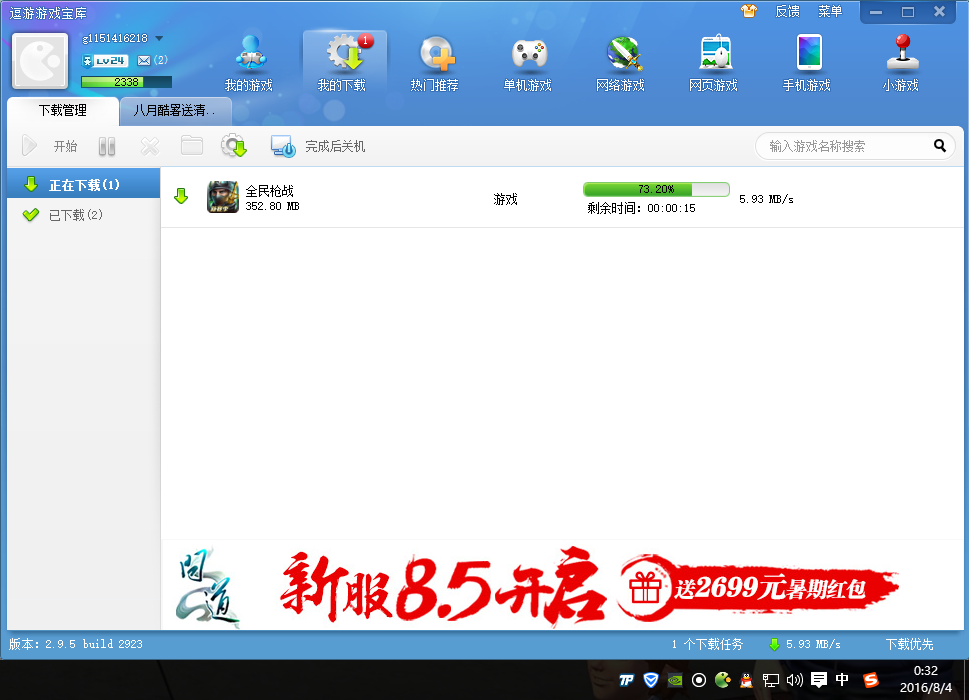This screenshot has height=700, width=969.
Task: Click the 开始 start download button
Action: [51, 146]
